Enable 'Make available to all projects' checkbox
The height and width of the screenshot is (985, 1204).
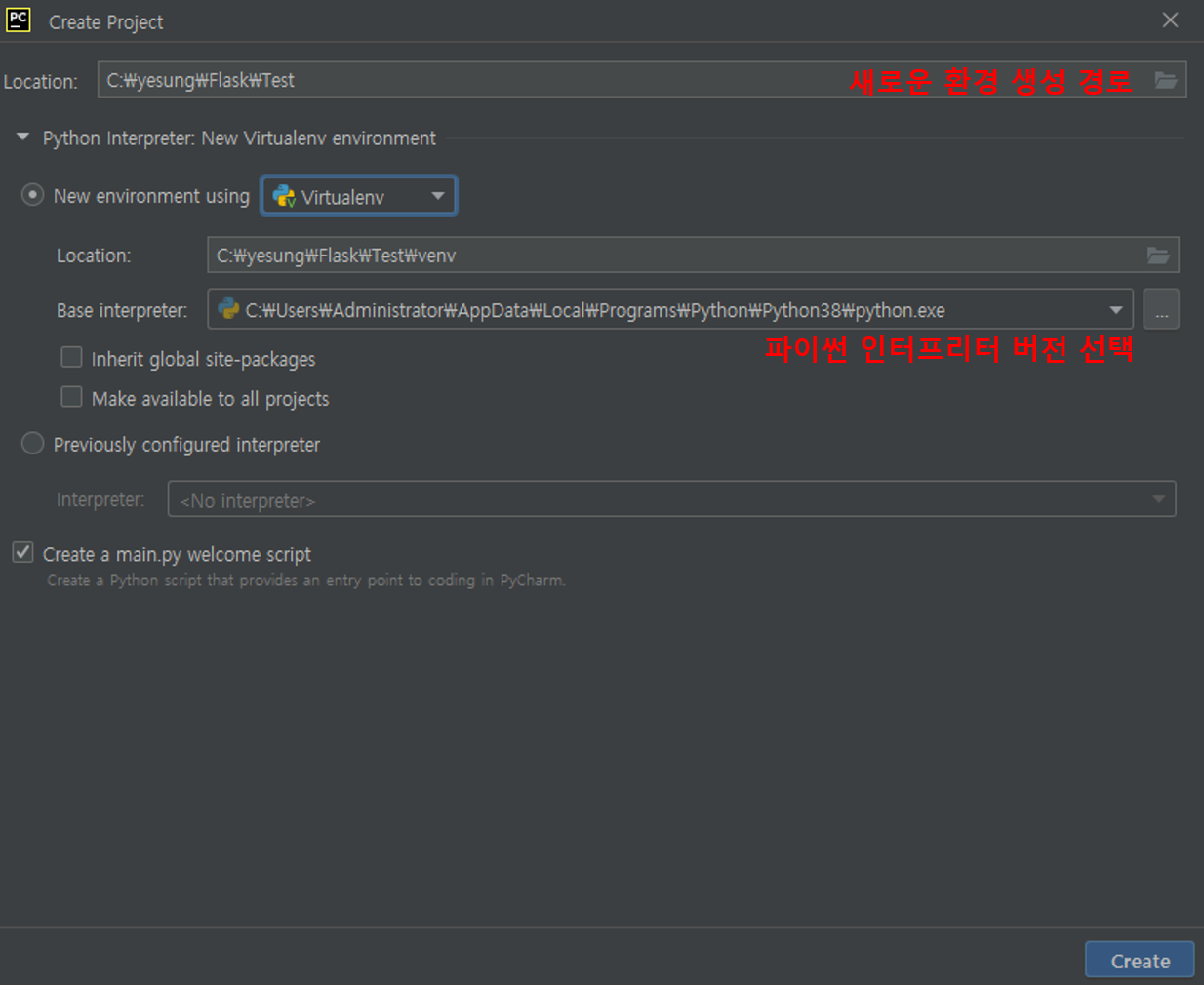pyautogui.click(x=71, y=397)
